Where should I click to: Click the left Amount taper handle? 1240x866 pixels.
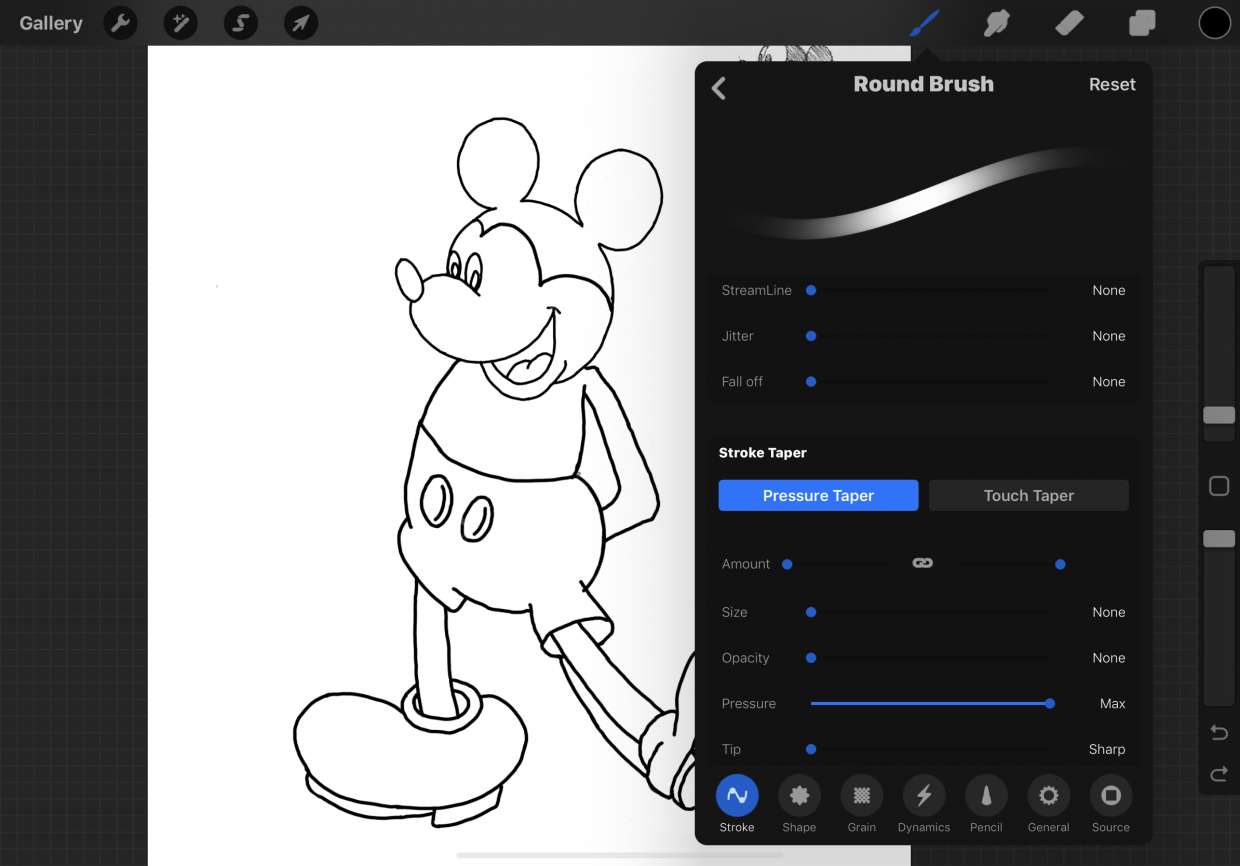pyautogui.click(x=787, y=564)
